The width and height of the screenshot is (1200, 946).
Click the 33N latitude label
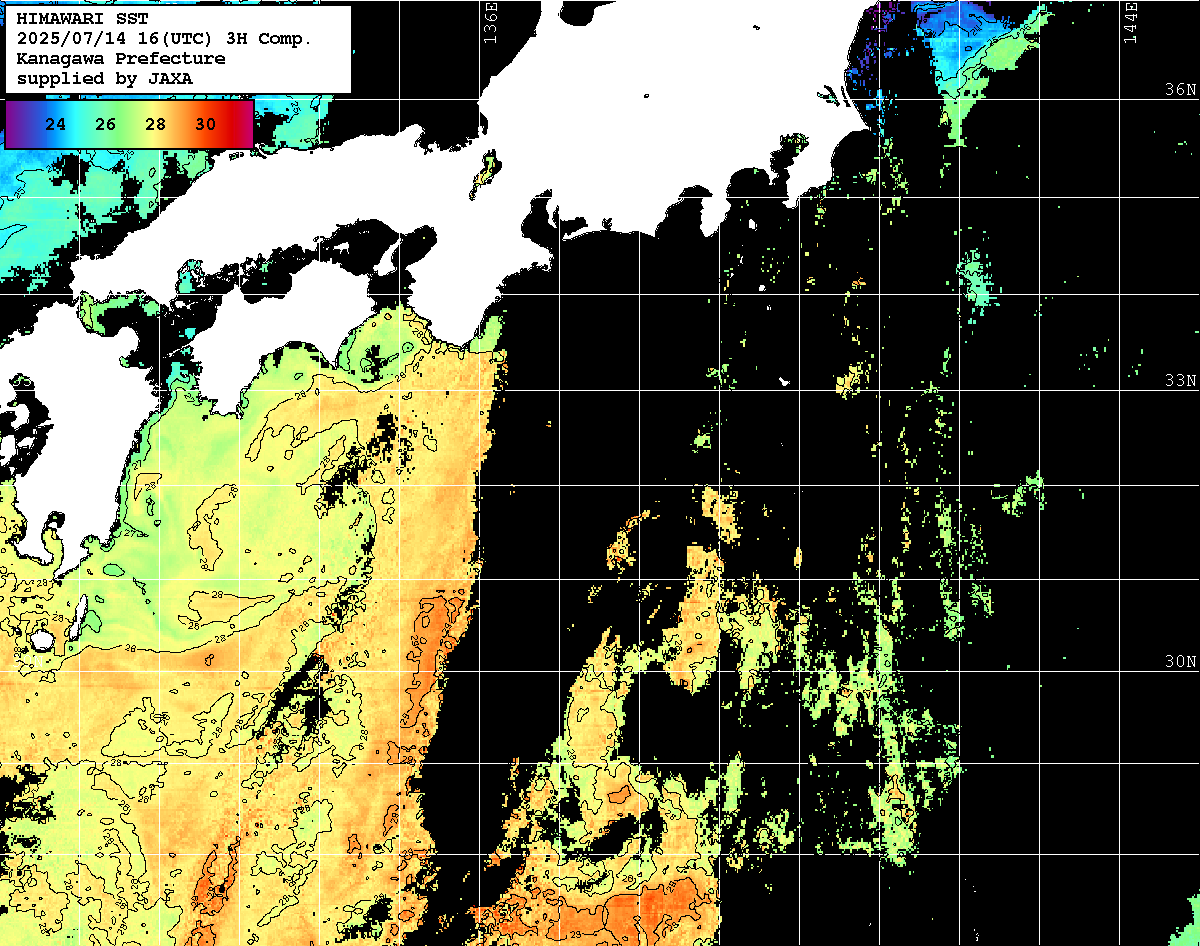pos(1180,381)
